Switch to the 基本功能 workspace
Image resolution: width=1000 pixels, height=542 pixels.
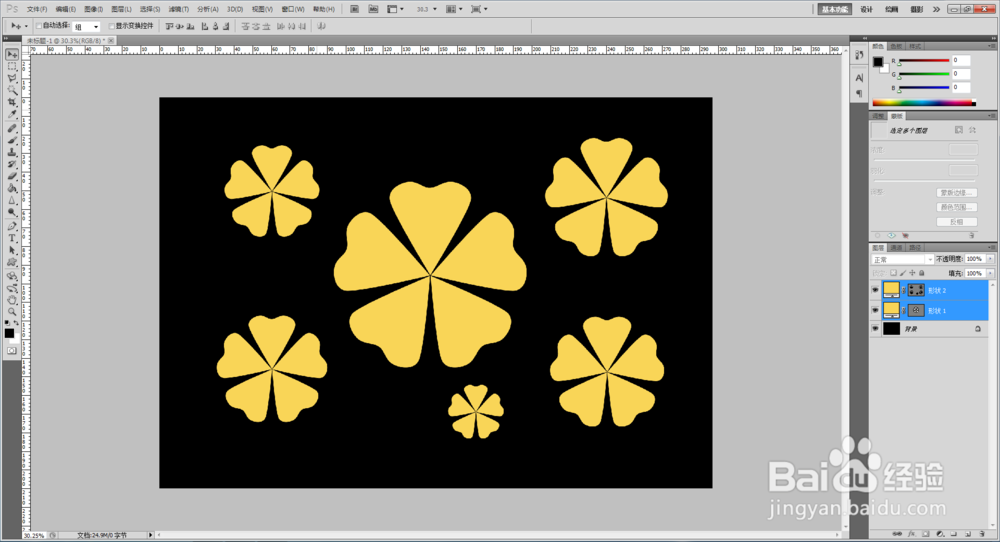click(835, 9)
